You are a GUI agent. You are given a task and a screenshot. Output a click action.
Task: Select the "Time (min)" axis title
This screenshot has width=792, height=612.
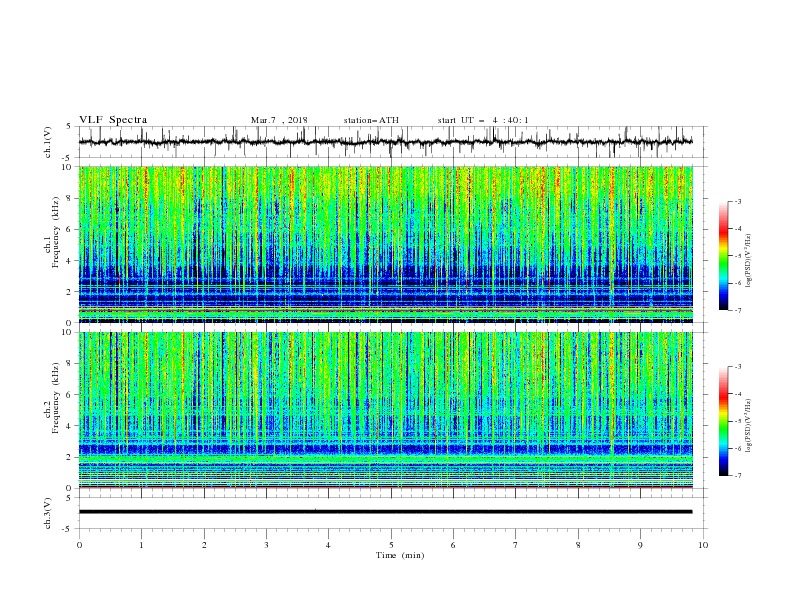coord(400,555)
